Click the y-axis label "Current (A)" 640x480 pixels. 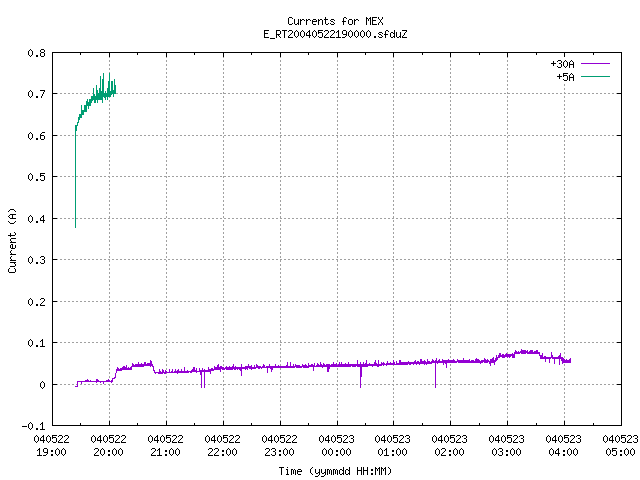[12, 240]
